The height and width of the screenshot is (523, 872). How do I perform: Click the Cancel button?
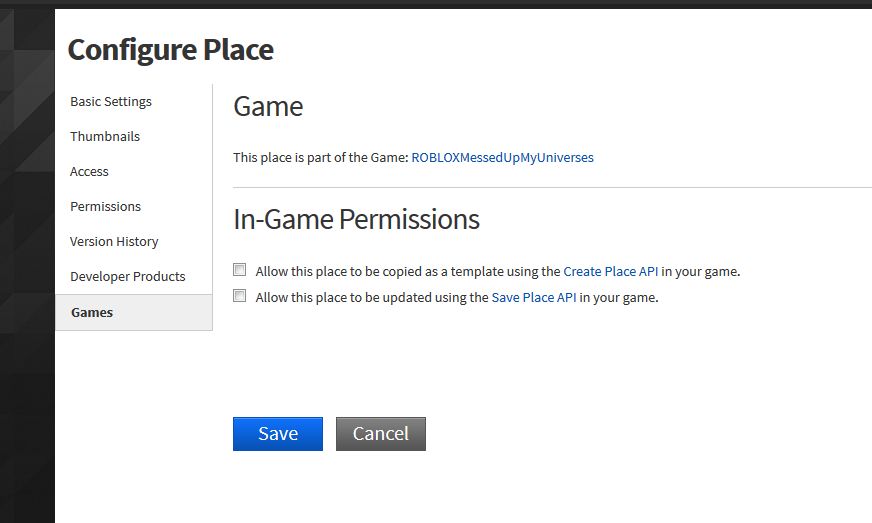(381, 434)
